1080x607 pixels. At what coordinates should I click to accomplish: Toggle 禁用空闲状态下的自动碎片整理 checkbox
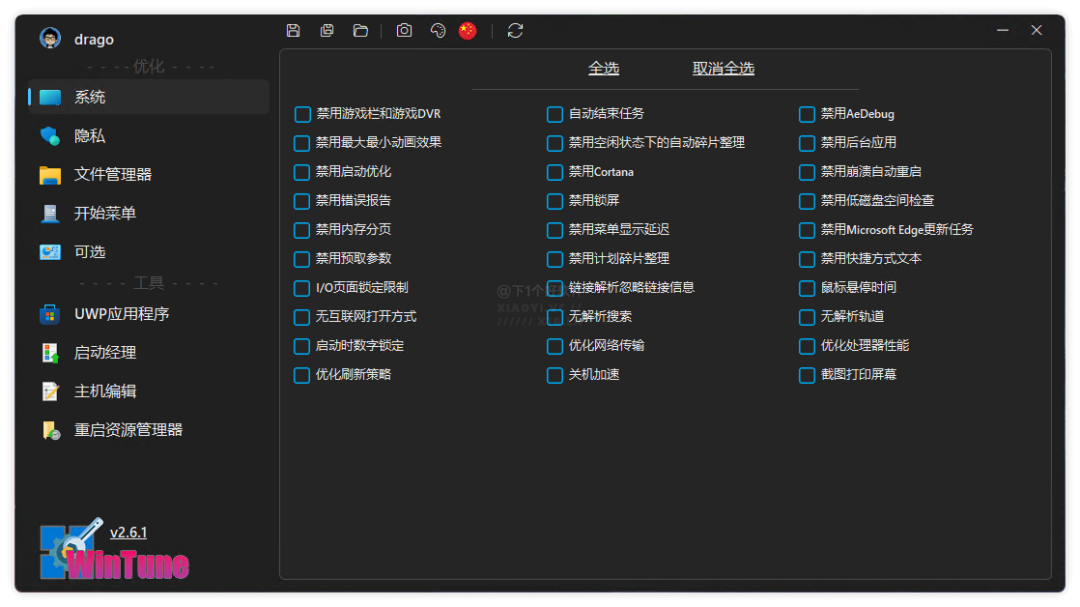coord(554,143)
